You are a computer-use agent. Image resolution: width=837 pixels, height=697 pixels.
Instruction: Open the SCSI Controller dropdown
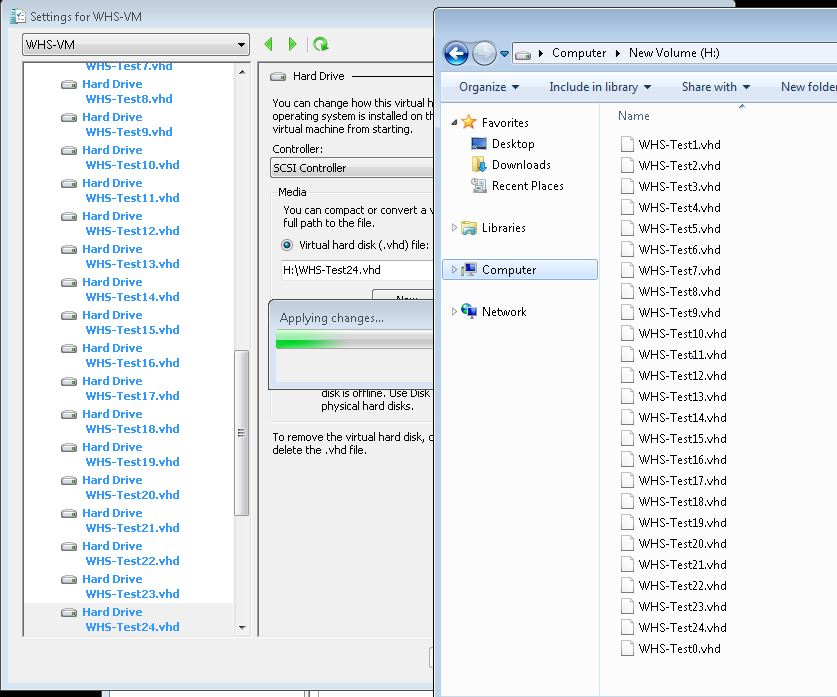tap(350, 168)
